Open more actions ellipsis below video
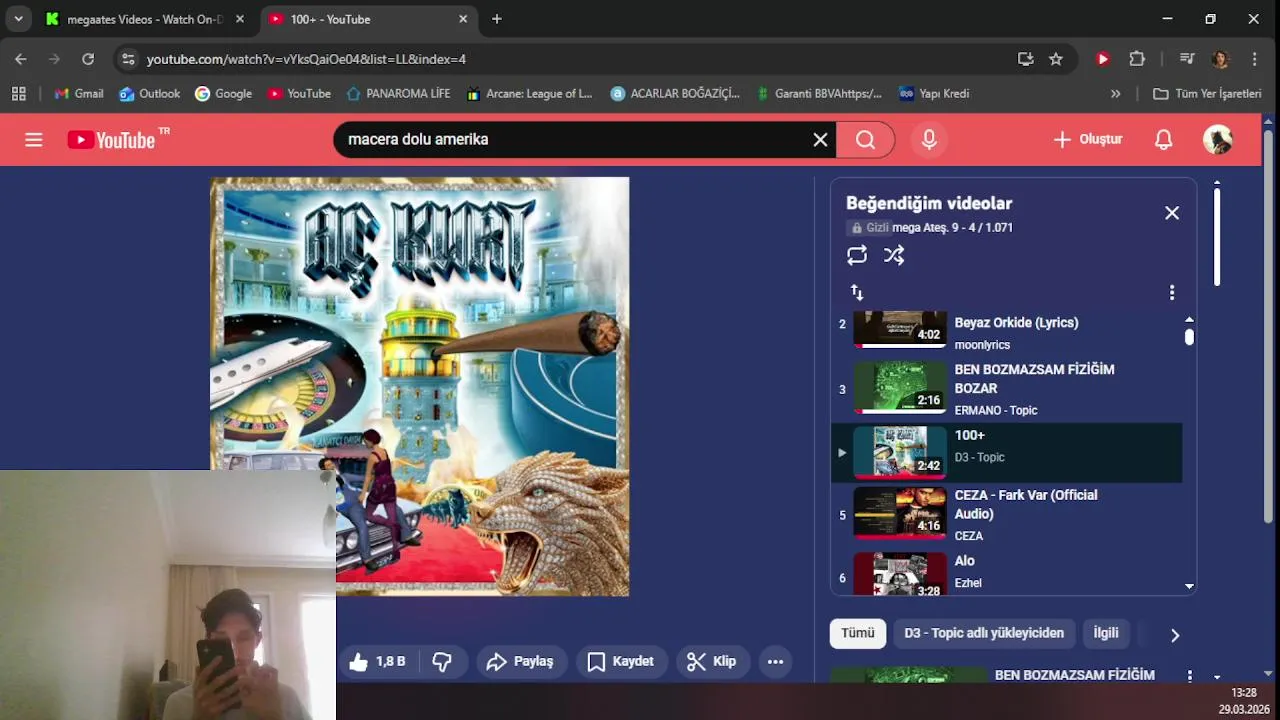The width and height of the screenshot is (1280, 720). [x=775, y=661]
